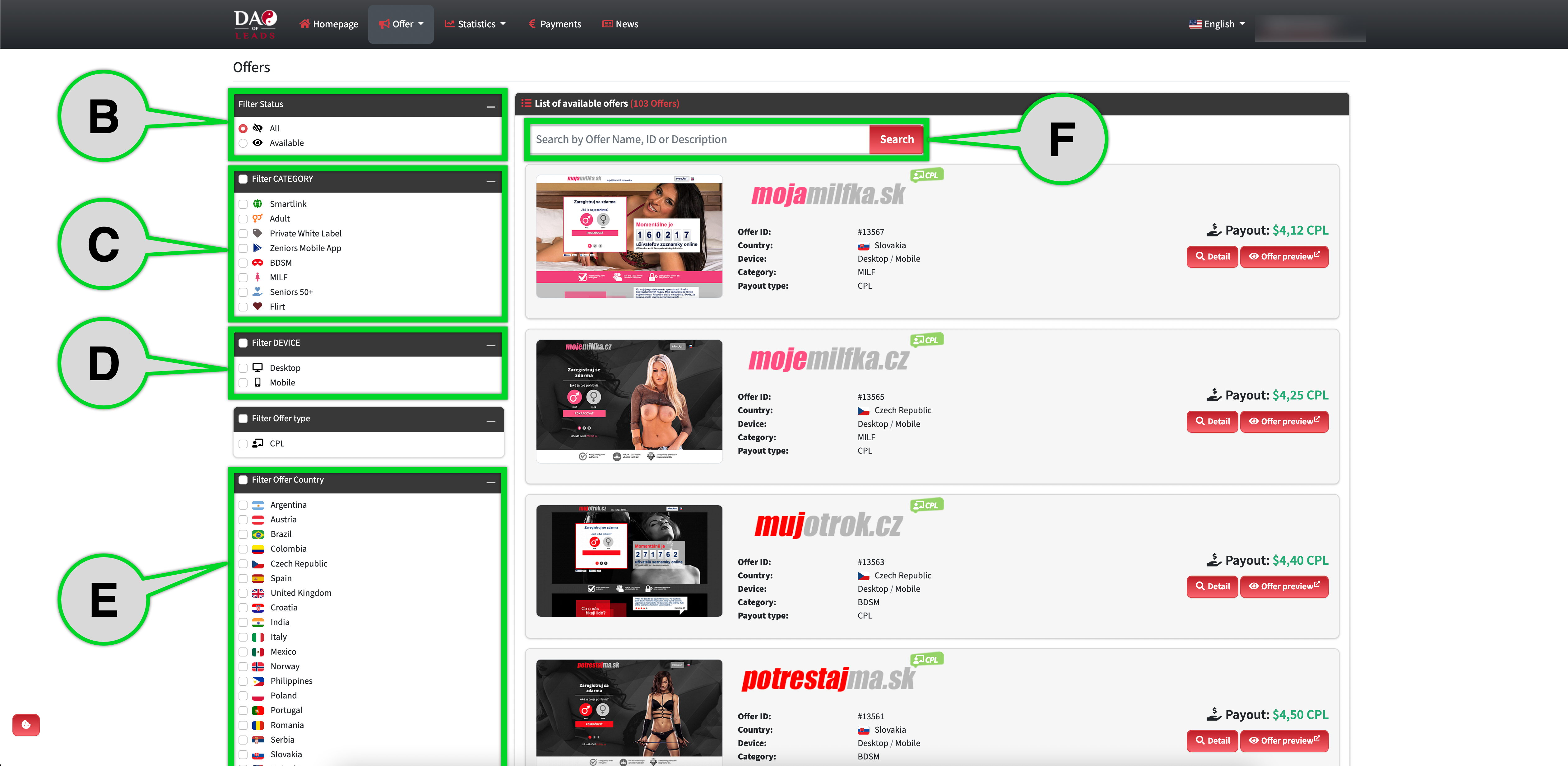The image size is (1568, 766).
Task: Open the Offer dropdown menu
Action: pyautogui.click(x=401, y=24)
